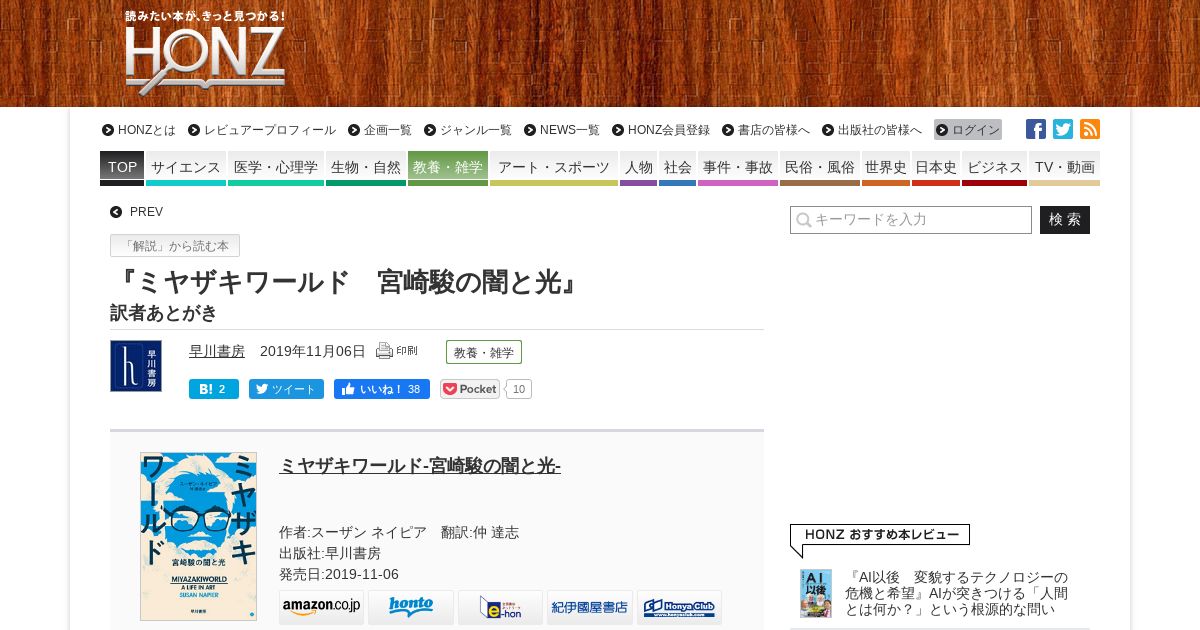Select the ビジネス tab

pyautogui.click(x=994, y=168)
